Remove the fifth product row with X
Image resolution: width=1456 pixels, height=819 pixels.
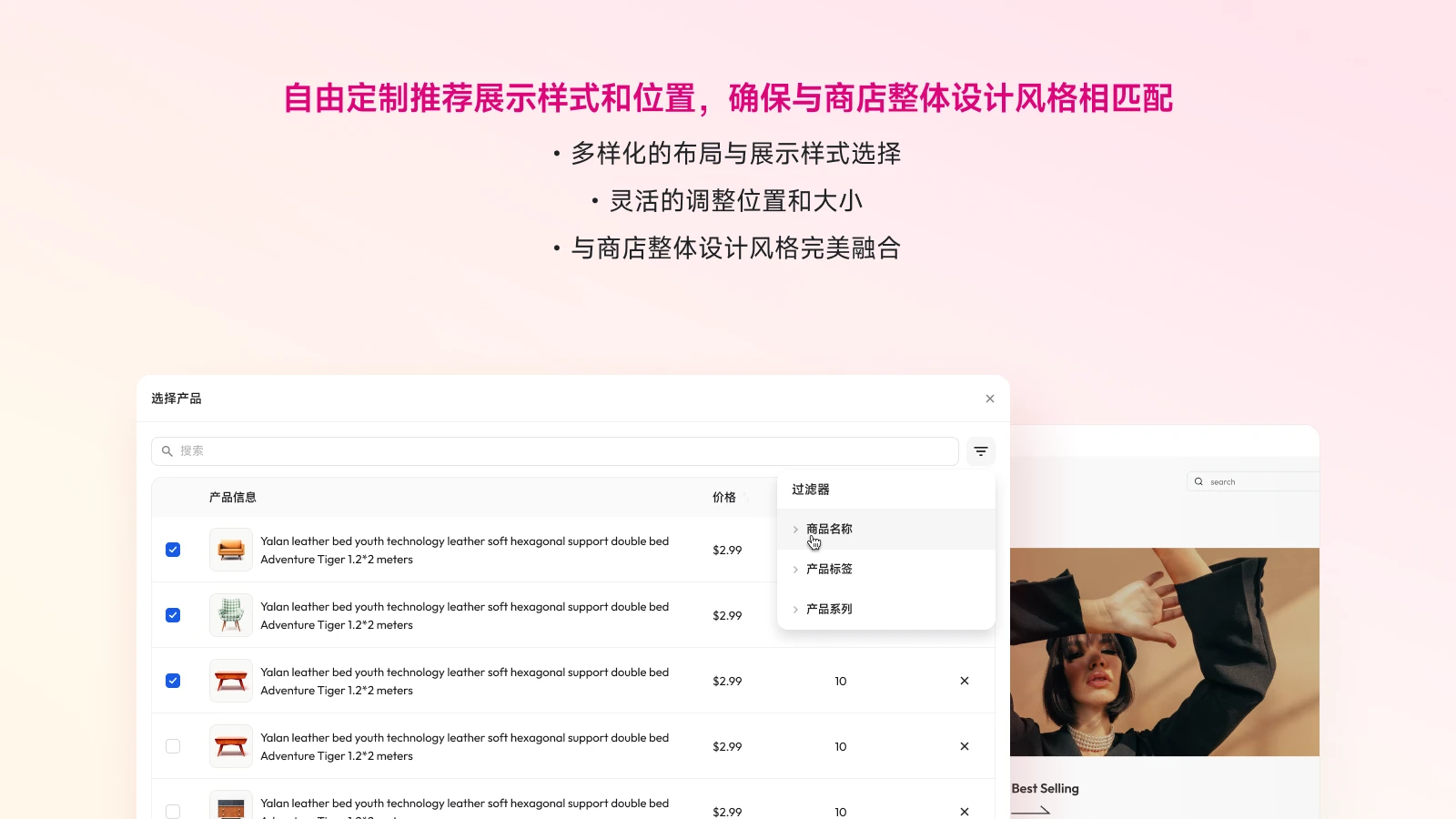coord(965,812)
